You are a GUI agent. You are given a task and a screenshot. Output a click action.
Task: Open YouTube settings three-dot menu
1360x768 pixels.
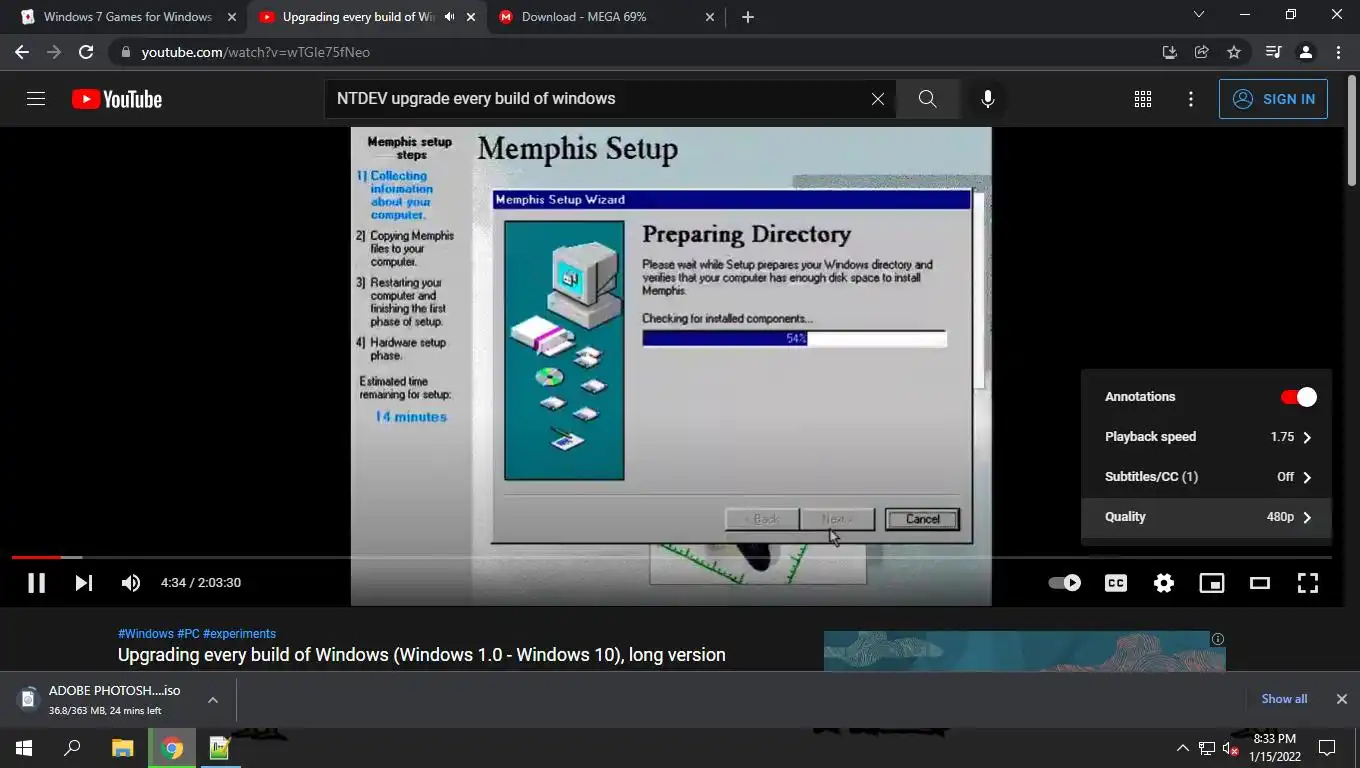(x=1190, y=99)
